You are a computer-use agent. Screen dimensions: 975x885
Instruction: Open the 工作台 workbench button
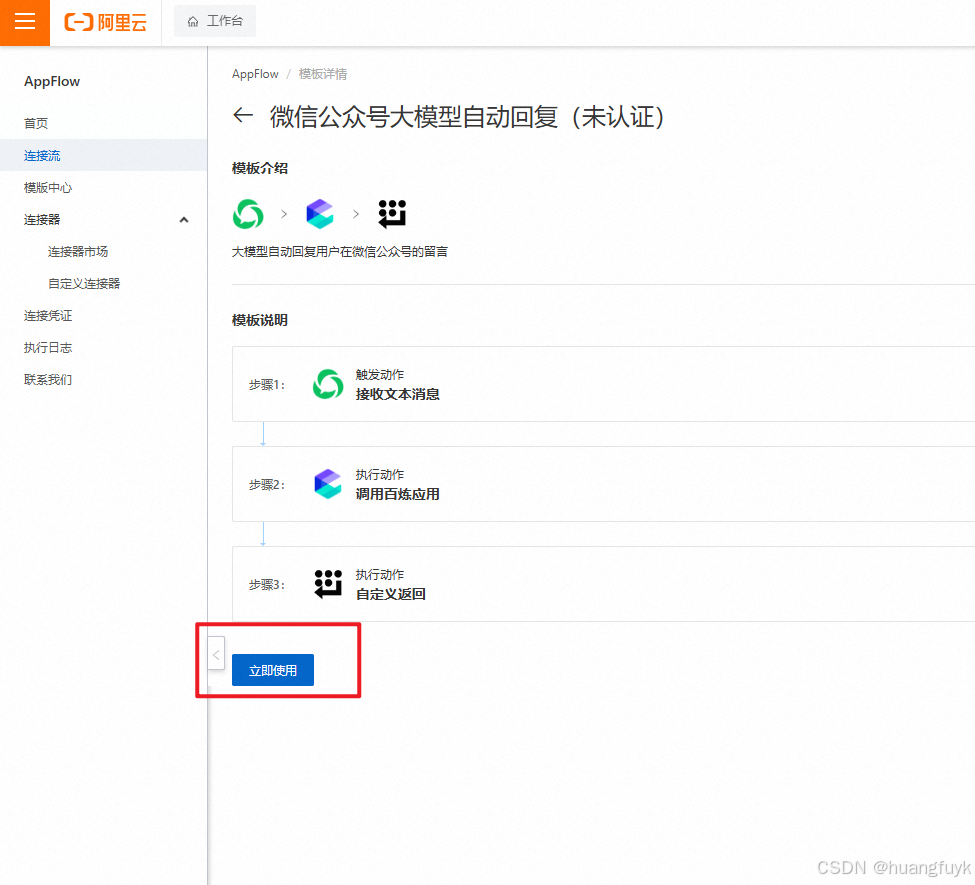pos(215,22)
